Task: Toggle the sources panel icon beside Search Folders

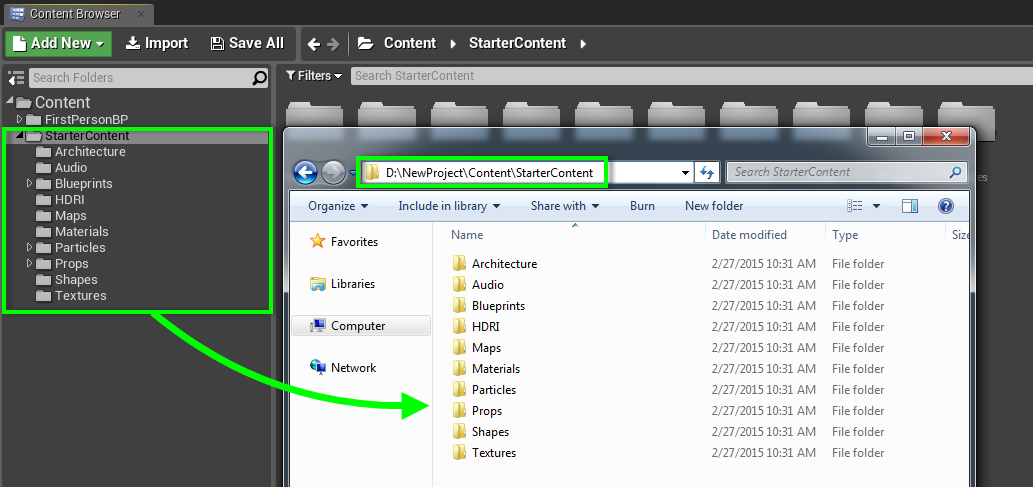Action: (15, 78)
